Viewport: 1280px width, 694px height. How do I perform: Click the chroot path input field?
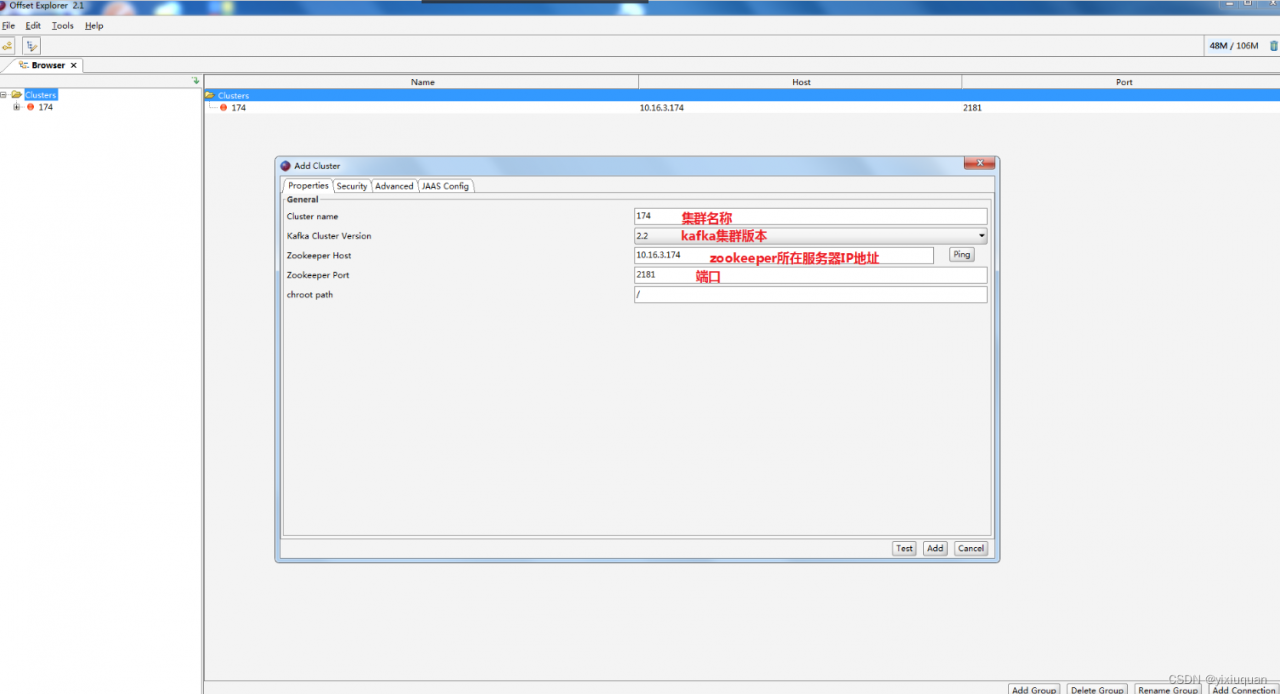(x=810, y=295)
